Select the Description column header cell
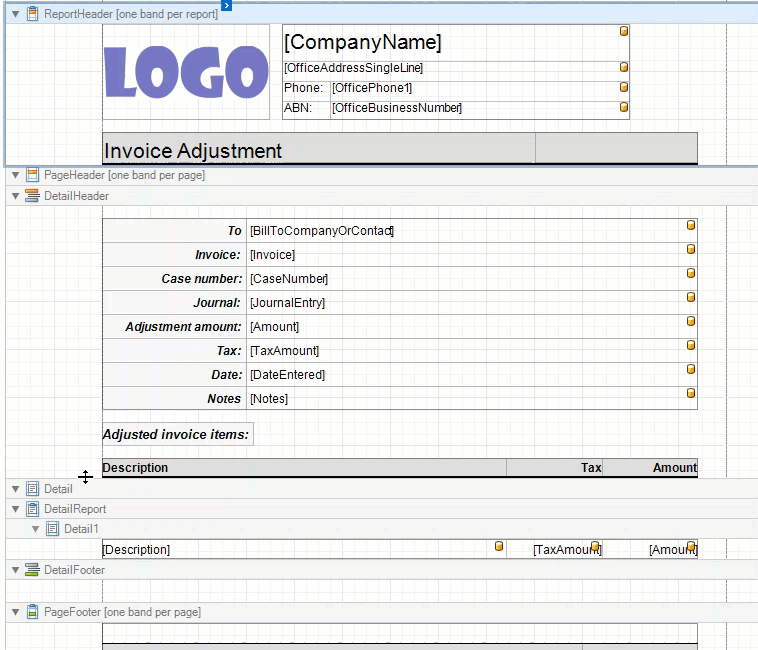Viewport: 758px width, 650px height. (x=305, y=467)
